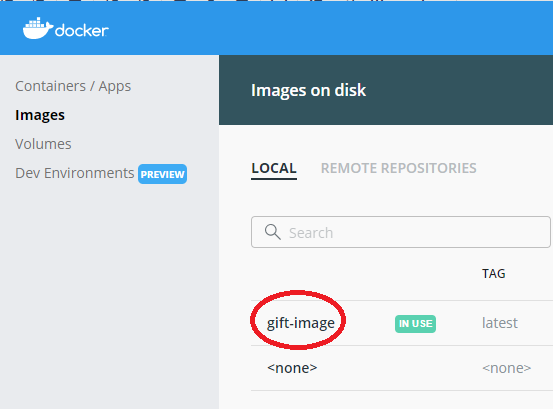
Task: Select Images in the sidebar
Action: tap(40, 115)
